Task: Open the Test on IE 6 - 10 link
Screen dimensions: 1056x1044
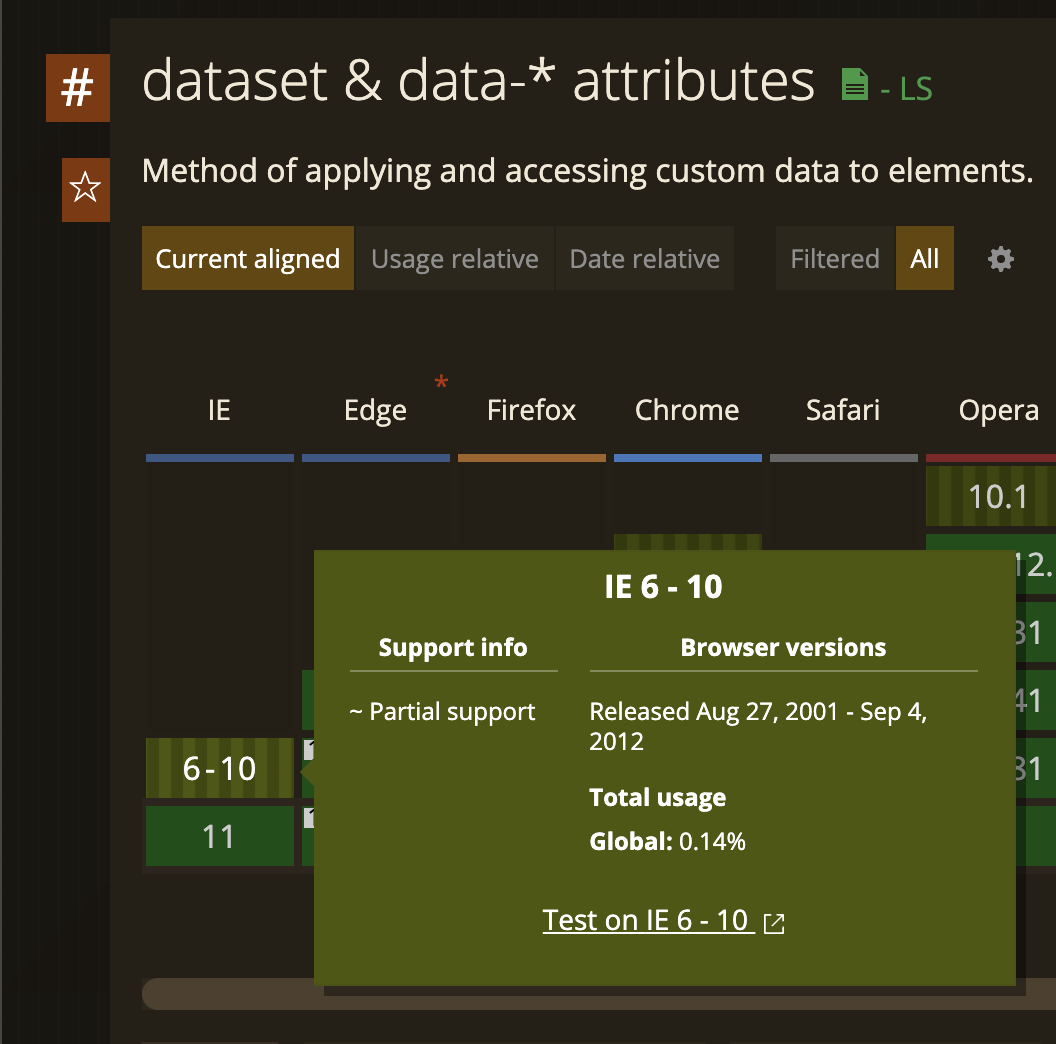Action: coord(646,920)
